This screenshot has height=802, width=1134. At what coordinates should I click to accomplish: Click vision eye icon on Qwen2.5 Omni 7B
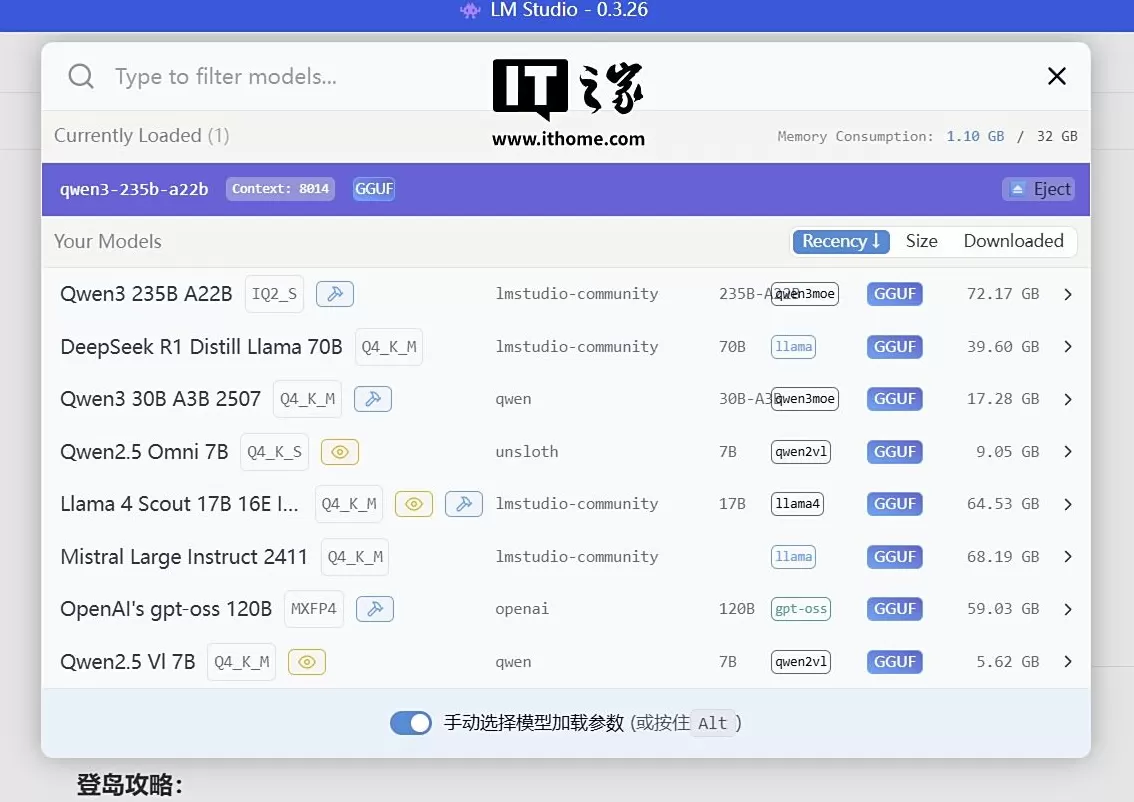[x=339, y=452]
